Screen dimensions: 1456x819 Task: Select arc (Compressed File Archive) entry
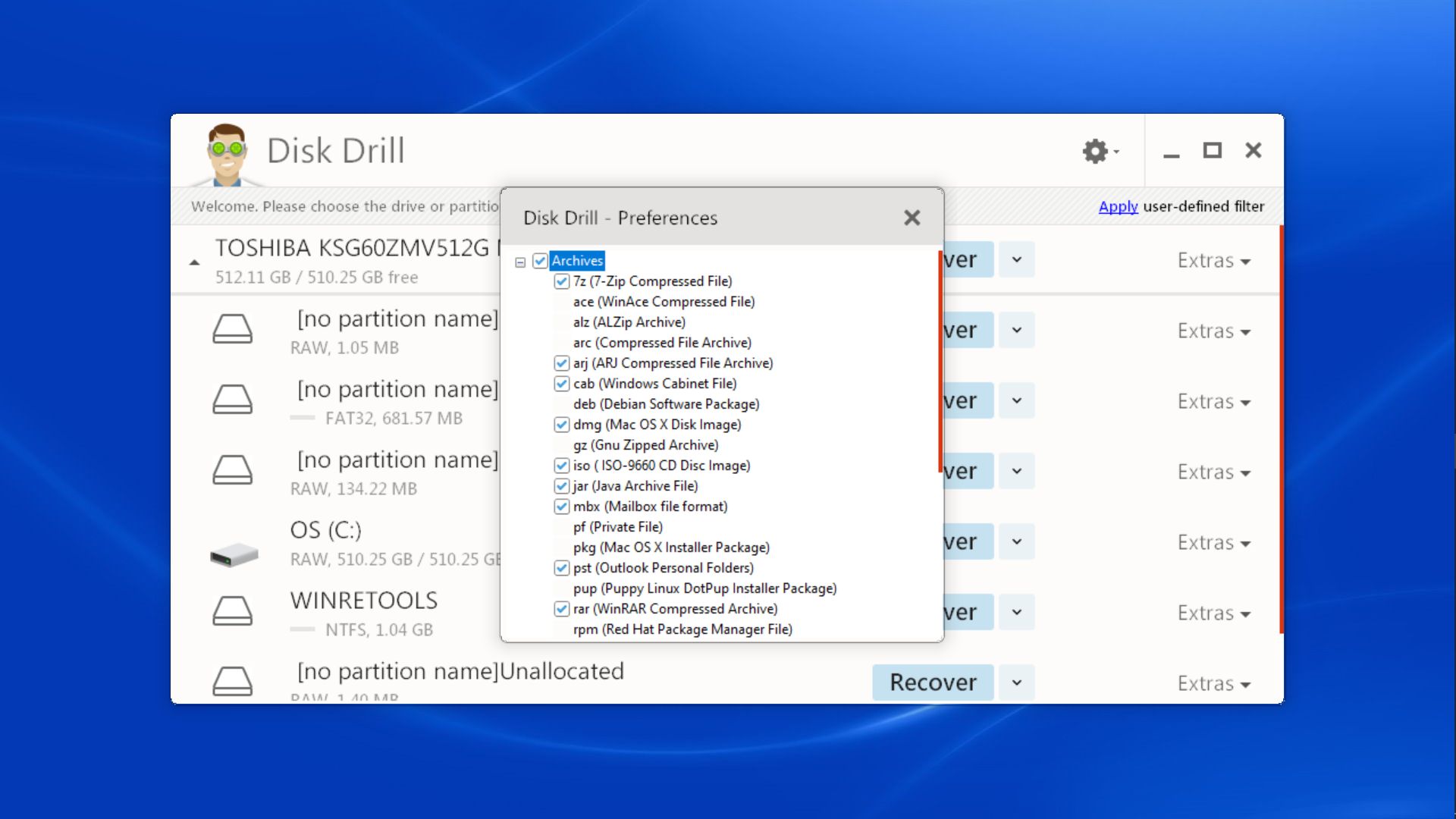[x=662, y=343]
